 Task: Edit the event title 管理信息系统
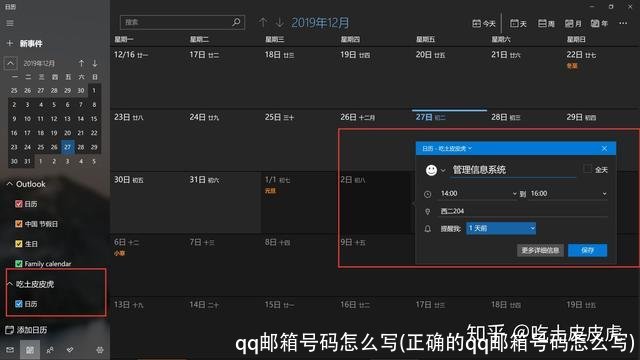514,170
